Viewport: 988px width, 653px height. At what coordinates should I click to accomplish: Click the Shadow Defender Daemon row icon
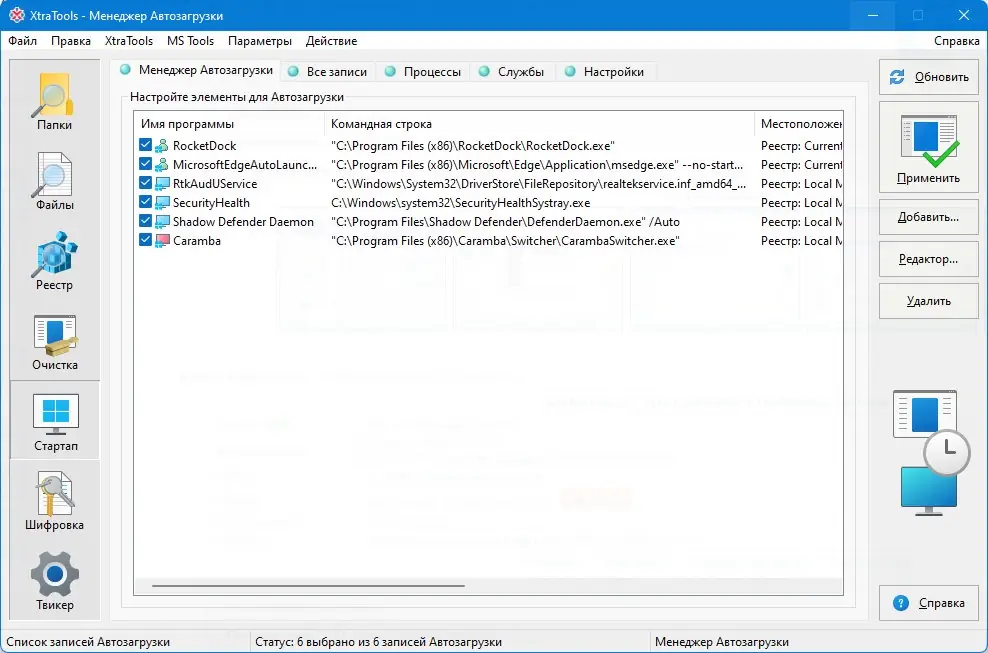click(x=162, y=221)
